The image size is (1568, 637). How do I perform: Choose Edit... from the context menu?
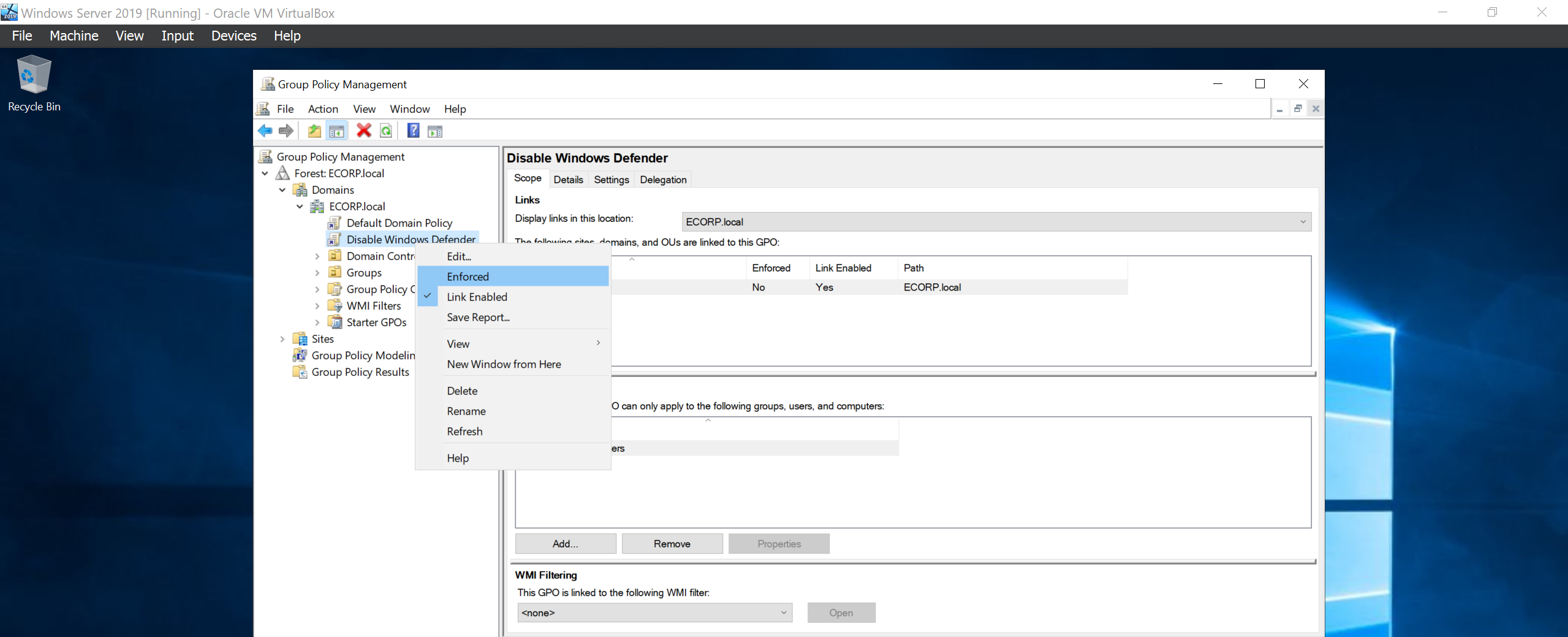[513, 256]
